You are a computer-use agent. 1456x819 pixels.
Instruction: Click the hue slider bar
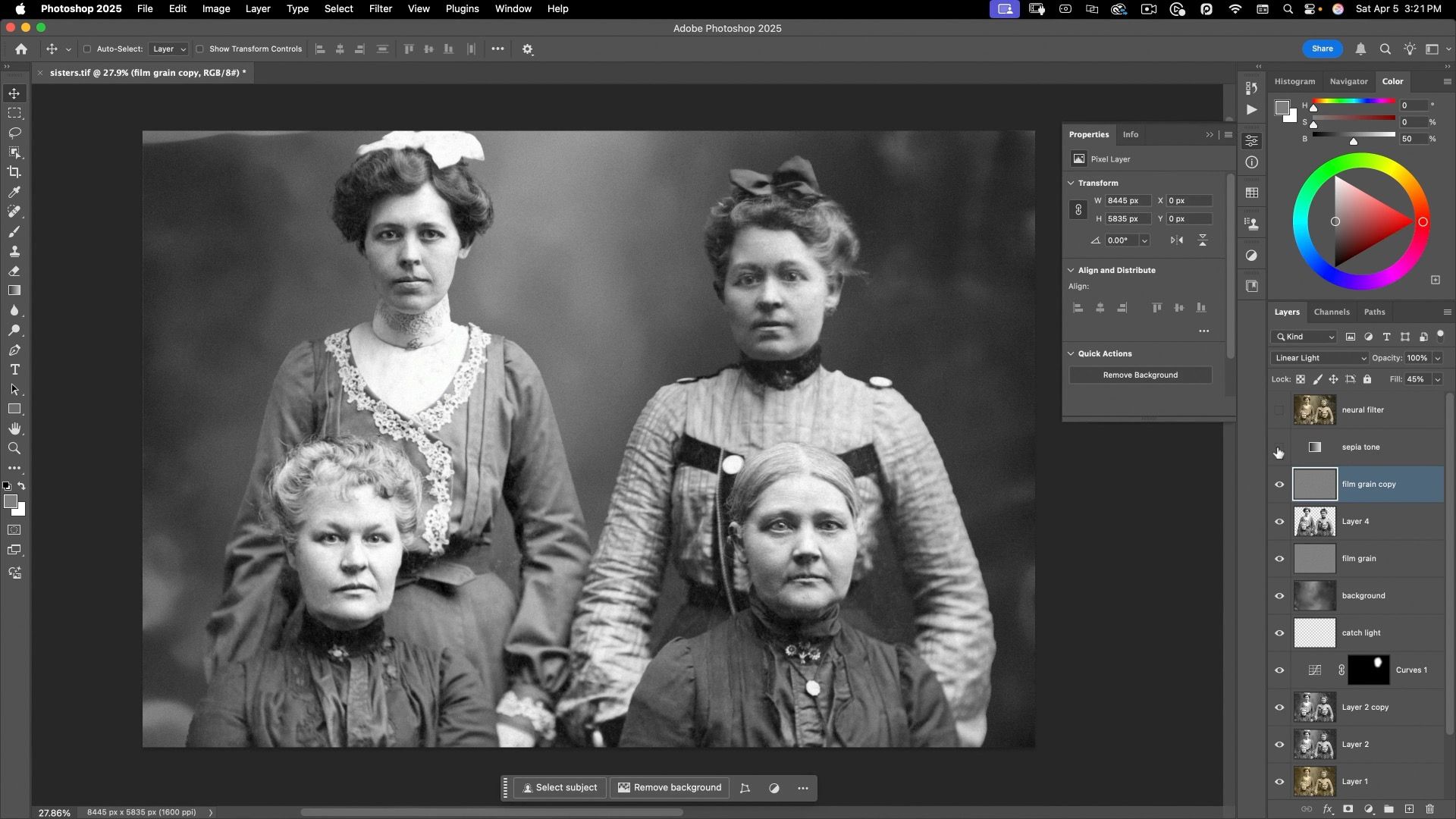click(x=1354, y=101)
